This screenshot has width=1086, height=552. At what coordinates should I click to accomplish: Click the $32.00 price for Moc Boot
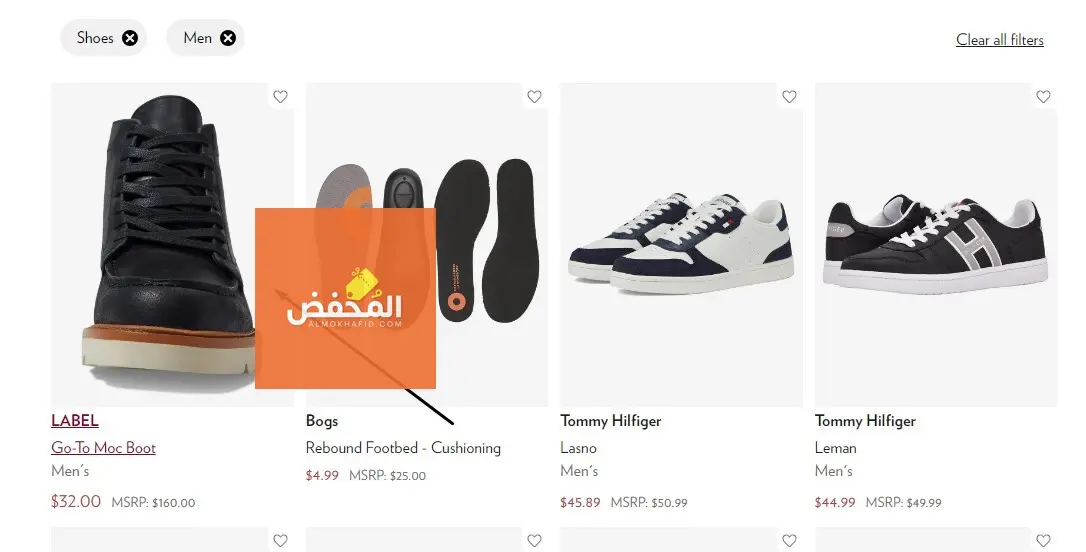click(x=76, y=501)
